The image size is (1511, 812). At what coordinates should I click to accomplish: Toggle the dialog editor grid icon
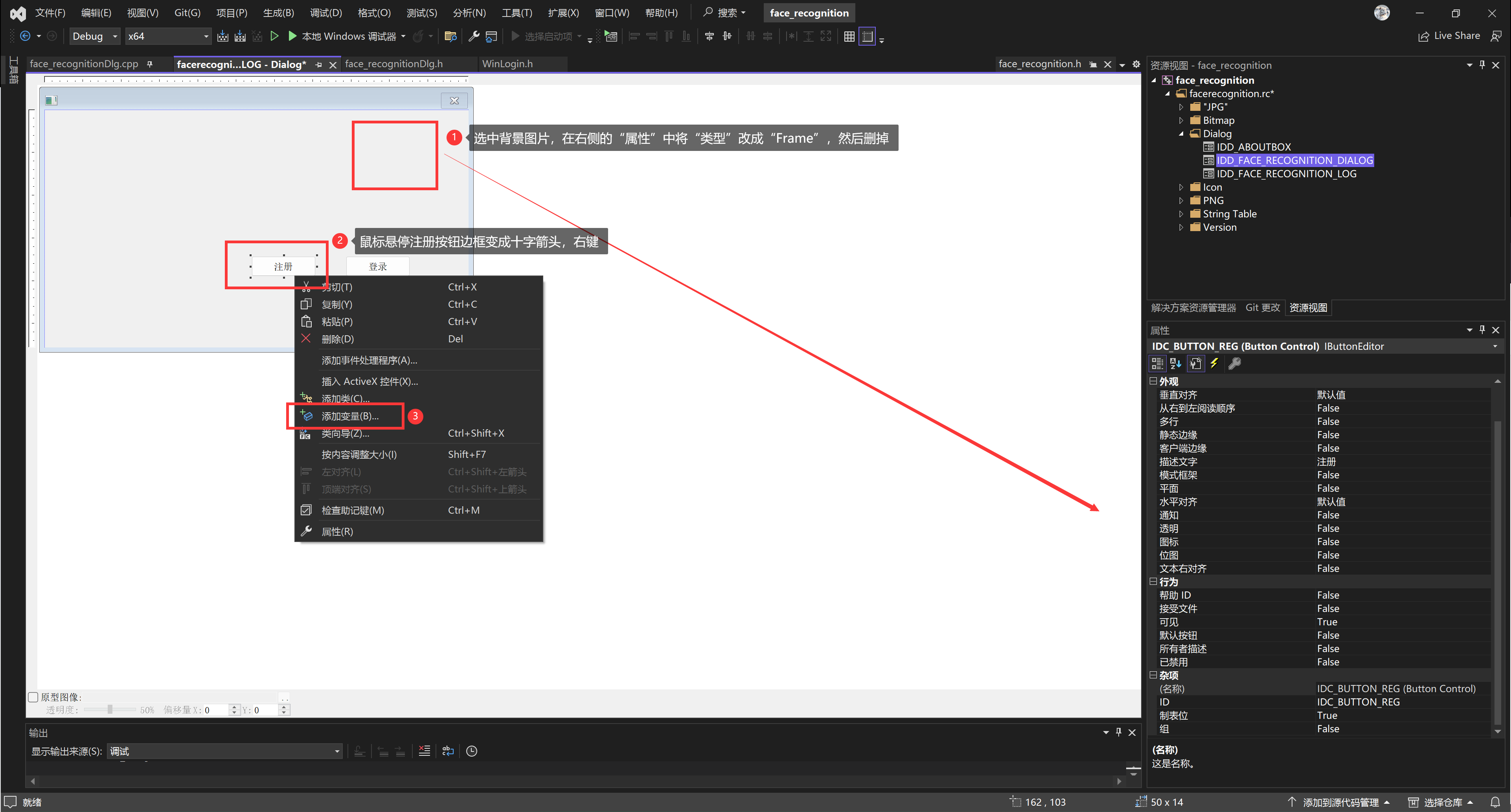click(x=849, y=37)
